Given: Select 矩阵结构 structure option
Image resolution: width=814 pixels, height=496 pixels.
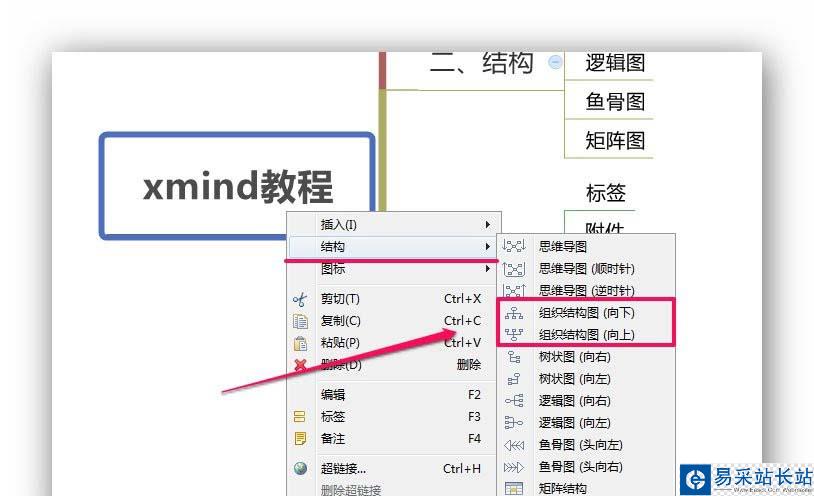Looking at the screenshot, I should point(587,489).
